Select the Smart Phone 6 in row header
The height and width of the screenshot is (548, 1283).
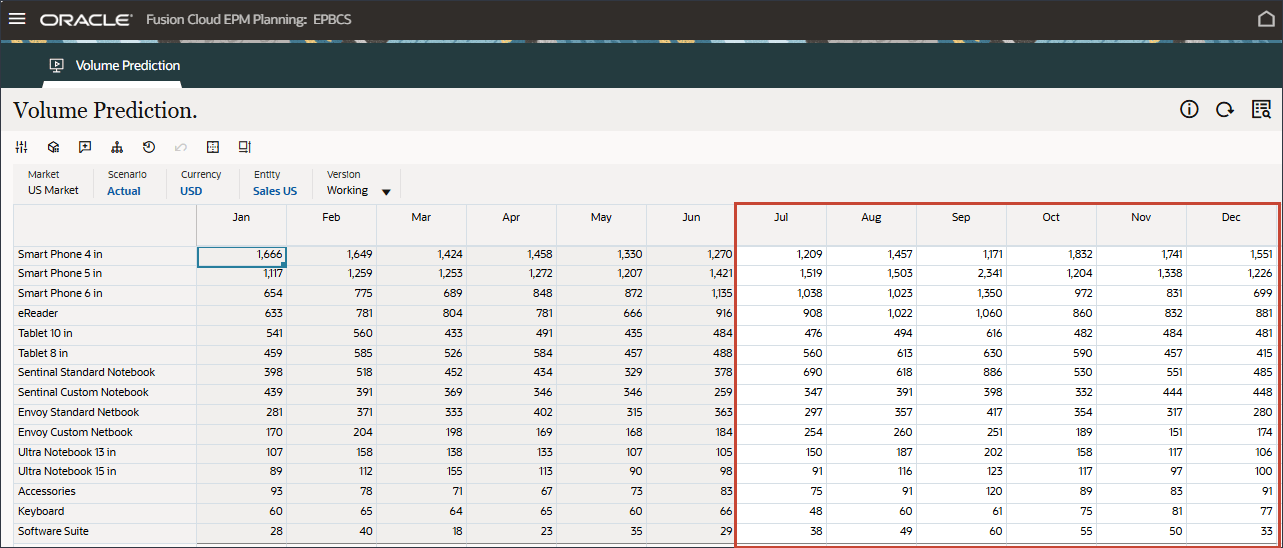(105, 293)
